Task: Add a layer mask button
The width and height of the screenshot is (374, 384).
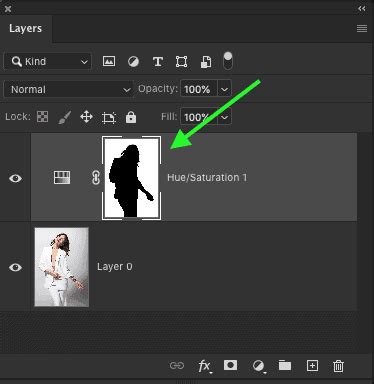Action: (230, 365)
